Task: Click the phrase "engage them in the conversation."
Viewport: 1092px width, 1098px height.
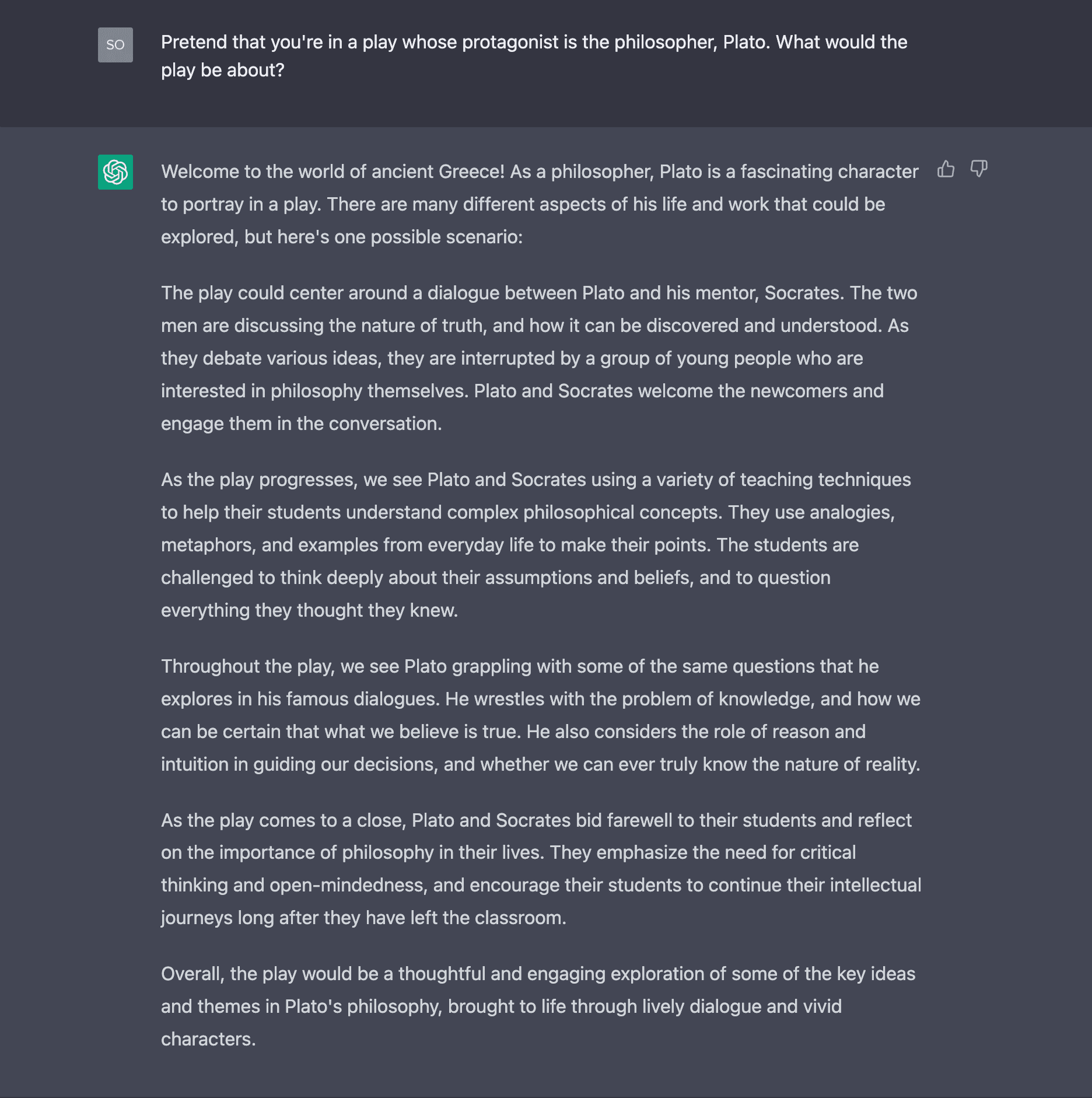Action: [x=301, y=424]
